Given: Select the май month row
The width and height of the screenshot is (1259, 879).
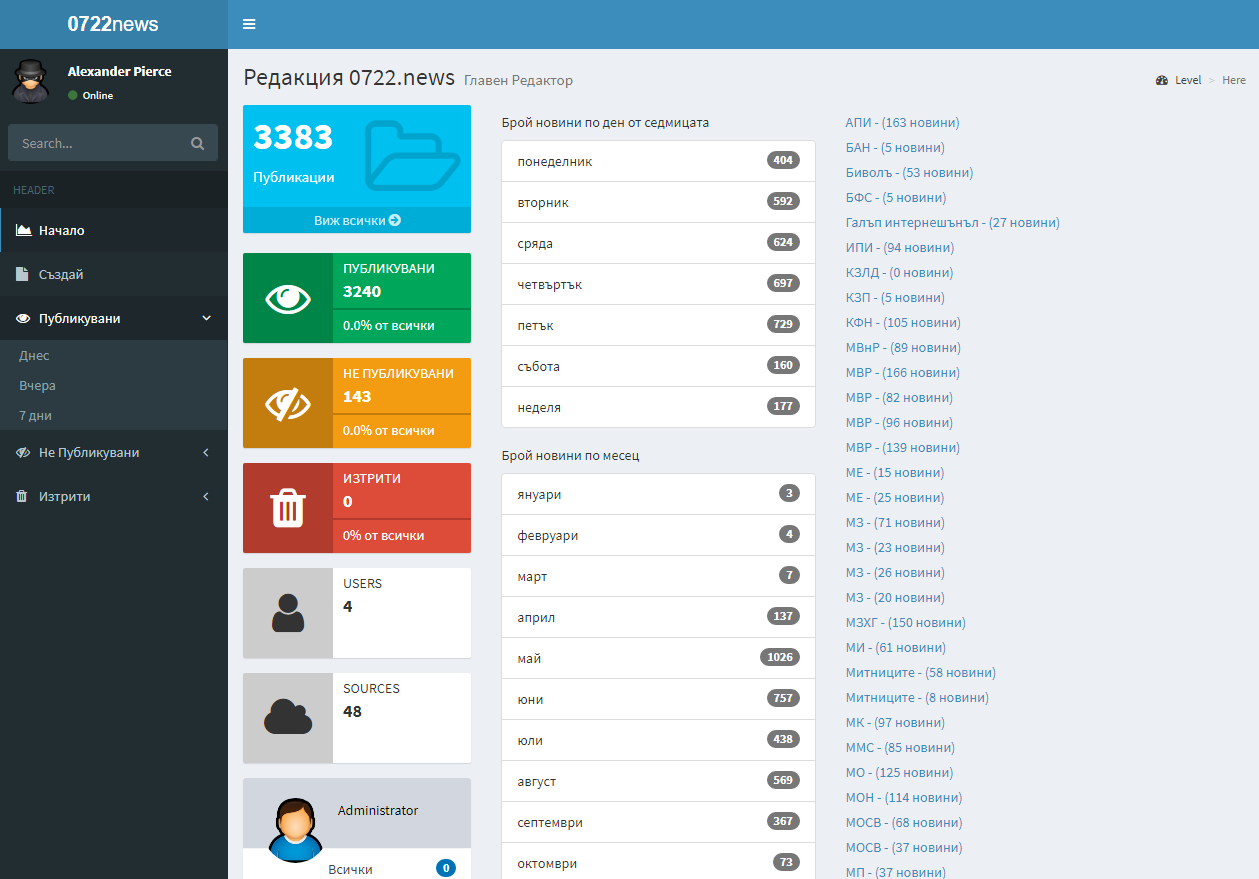Looking at the screenshot, I should [658, 658].
